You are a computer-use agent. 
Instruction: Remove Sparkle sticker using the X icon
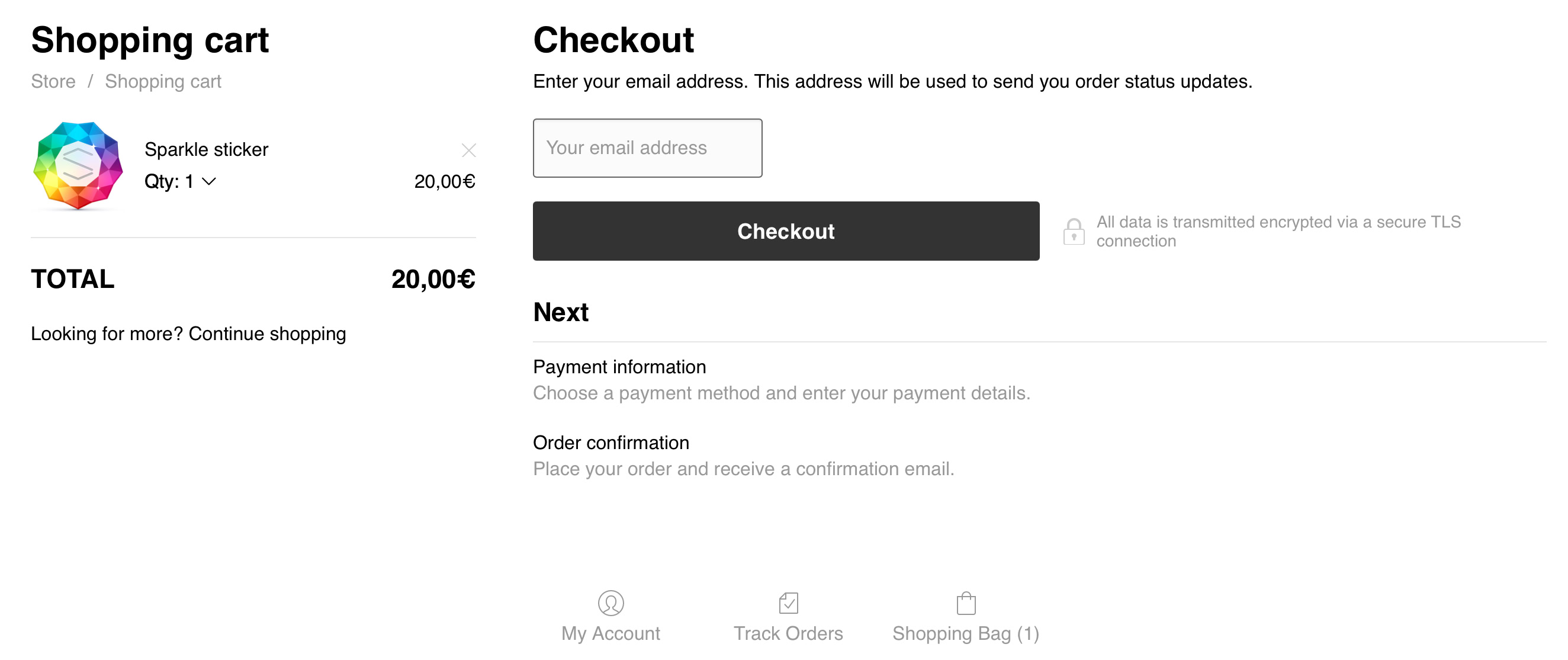[x=468, y=150]
